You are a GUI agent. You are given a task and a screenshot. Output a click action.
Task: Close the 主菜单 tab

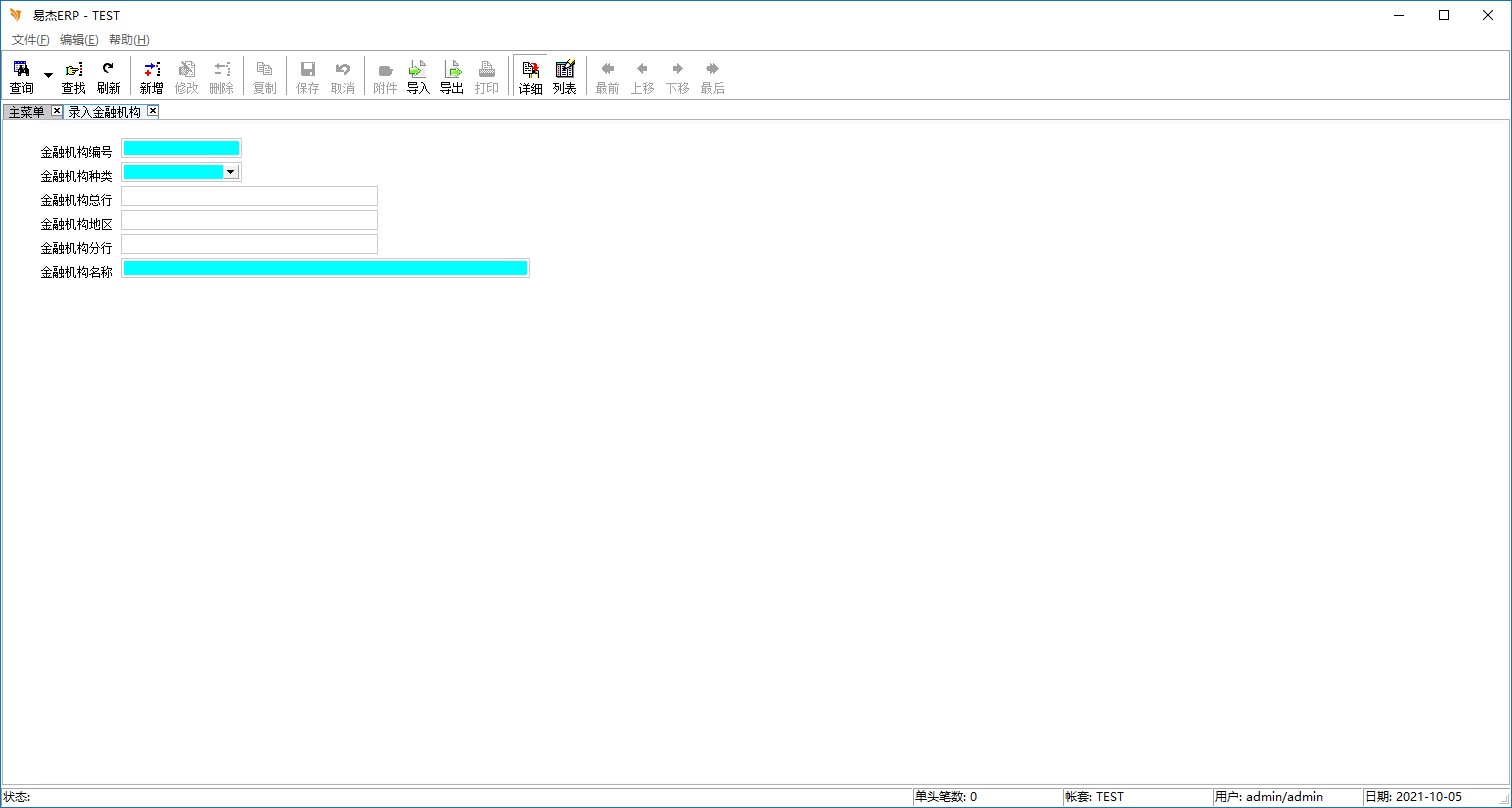[x=56, y=111]
